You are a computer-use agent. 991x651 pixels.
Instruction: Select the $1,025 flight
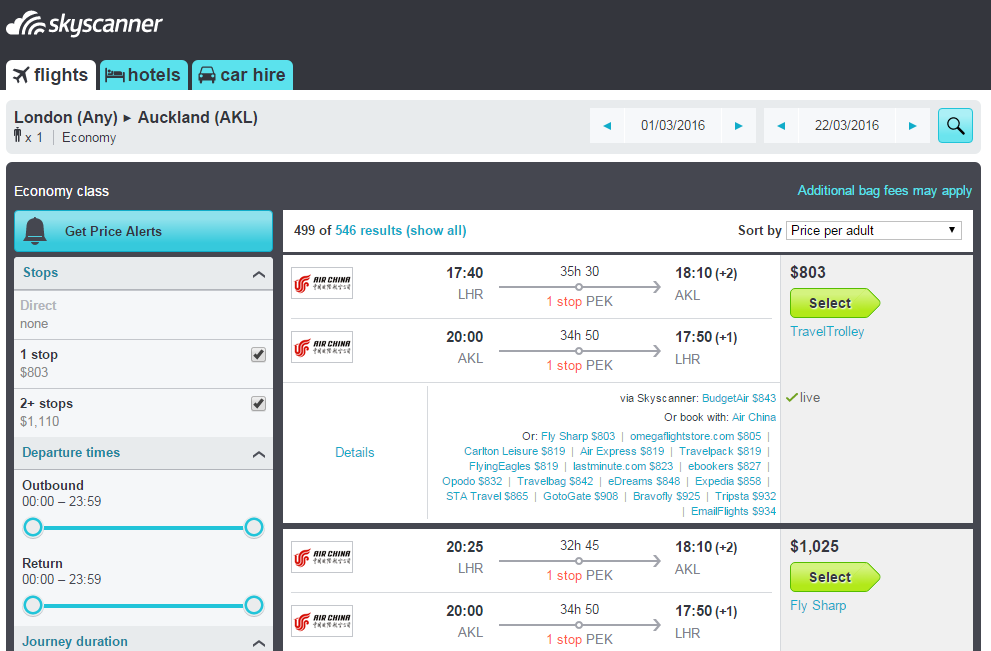pos(834,577)
